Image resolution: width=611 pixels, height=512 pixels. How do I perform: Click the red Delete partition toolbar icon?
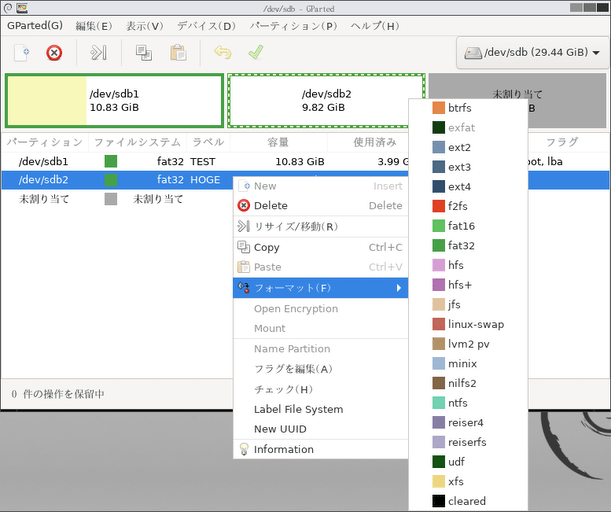click(x=54, y=53)
